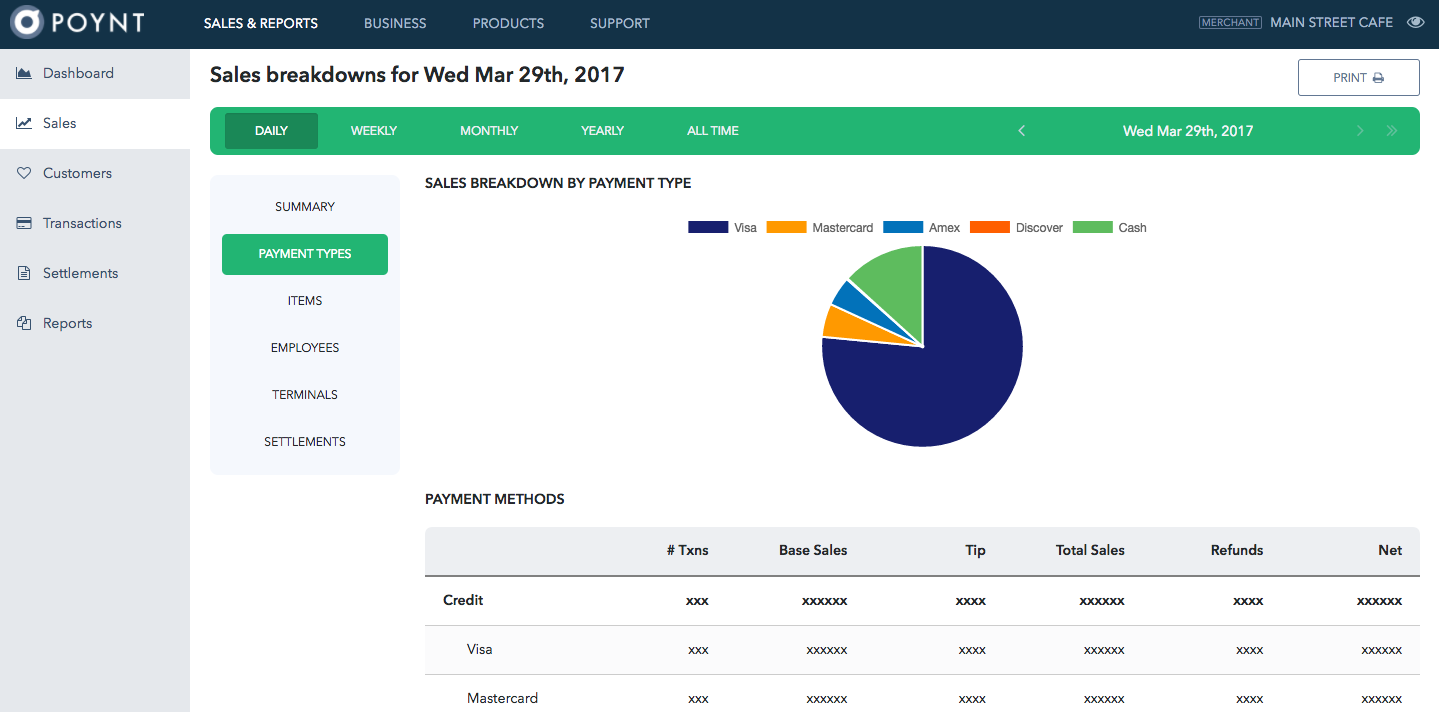Jump to latest date with double chevron
The height and width of the screenshot is (712, 1439).
(x=1392, y=131)
